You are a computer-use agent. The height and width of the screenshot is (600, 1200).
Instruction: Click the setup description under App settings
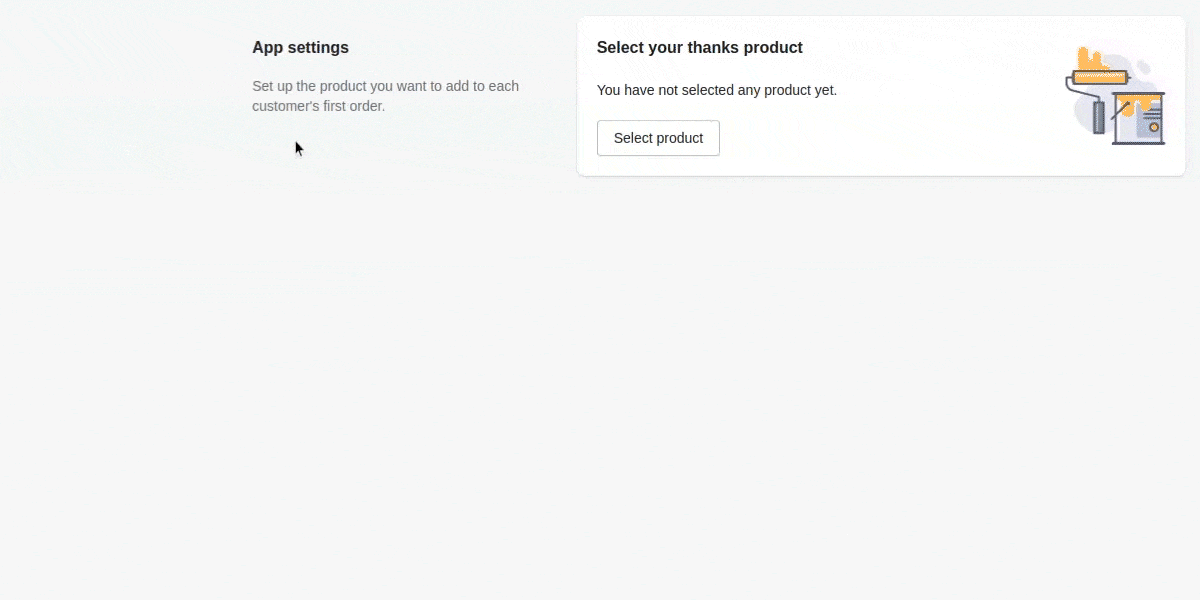point(385,95)
